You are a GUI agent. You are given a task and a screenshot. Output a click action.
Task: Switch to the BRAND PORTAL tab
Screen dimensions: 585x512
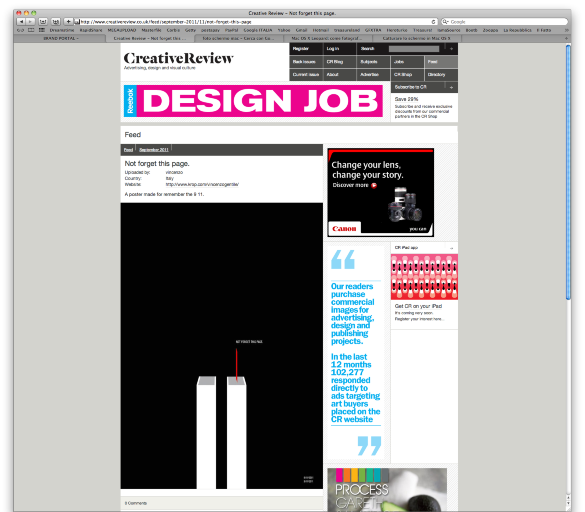pyautogui.click(x=61, y=38)
